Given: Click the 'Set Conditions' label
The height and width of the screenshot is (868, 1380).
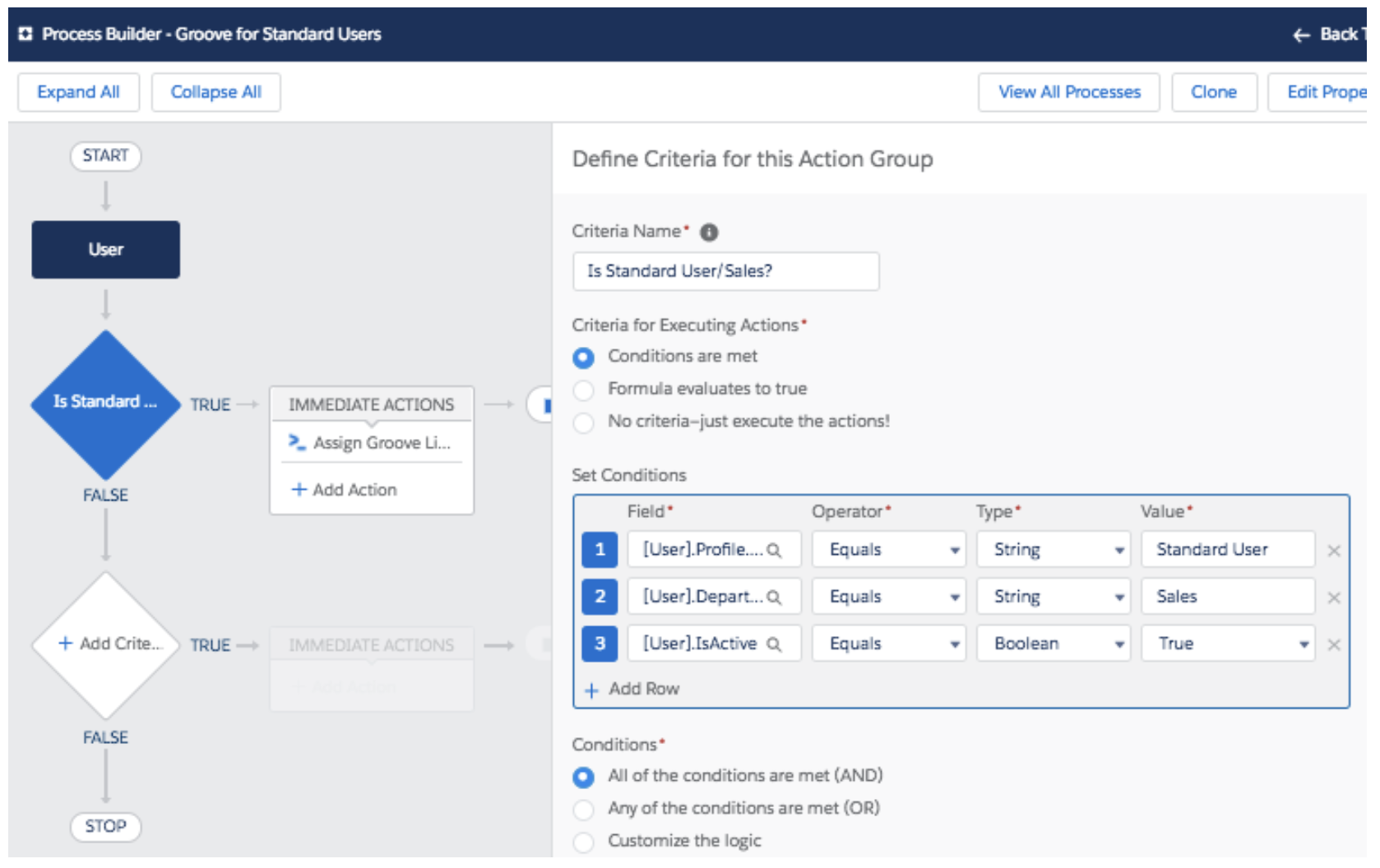Looking at the screenshot, I should (629, 475).
